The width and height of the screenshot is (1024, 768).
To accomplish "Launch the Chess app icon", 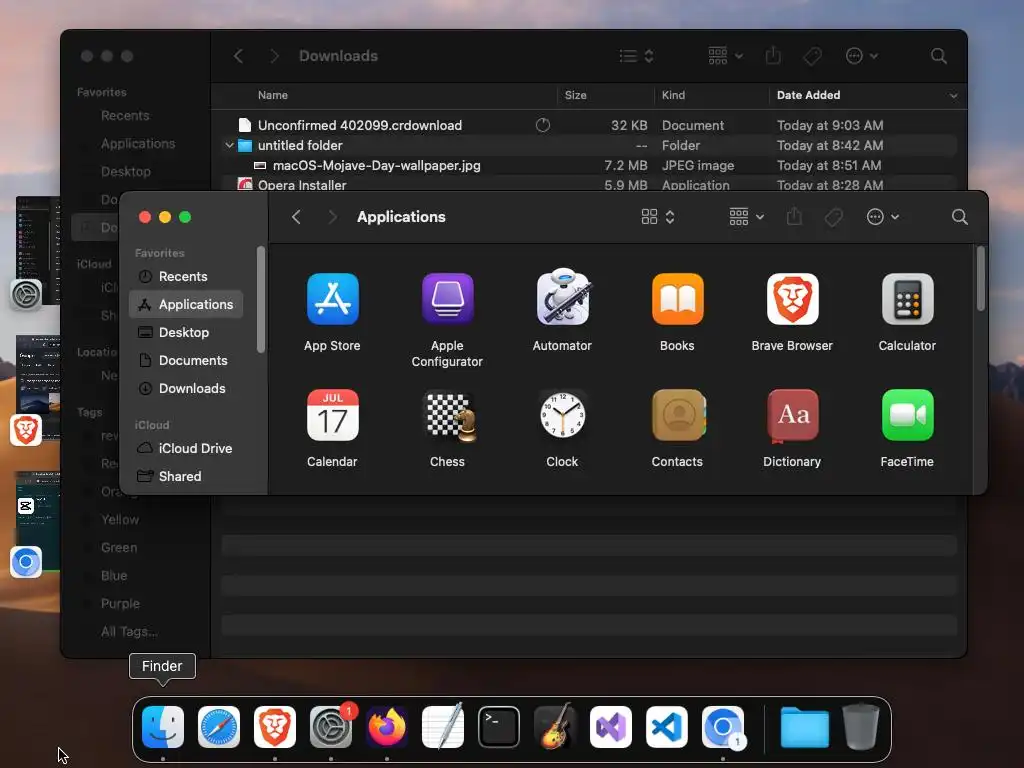I will (x=449, y=415).
